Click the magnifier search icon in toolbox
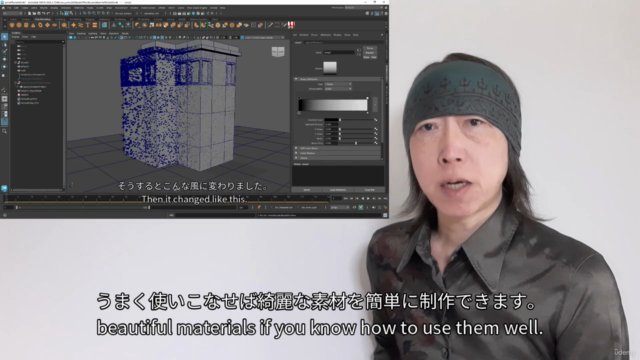 click(4, 131)
